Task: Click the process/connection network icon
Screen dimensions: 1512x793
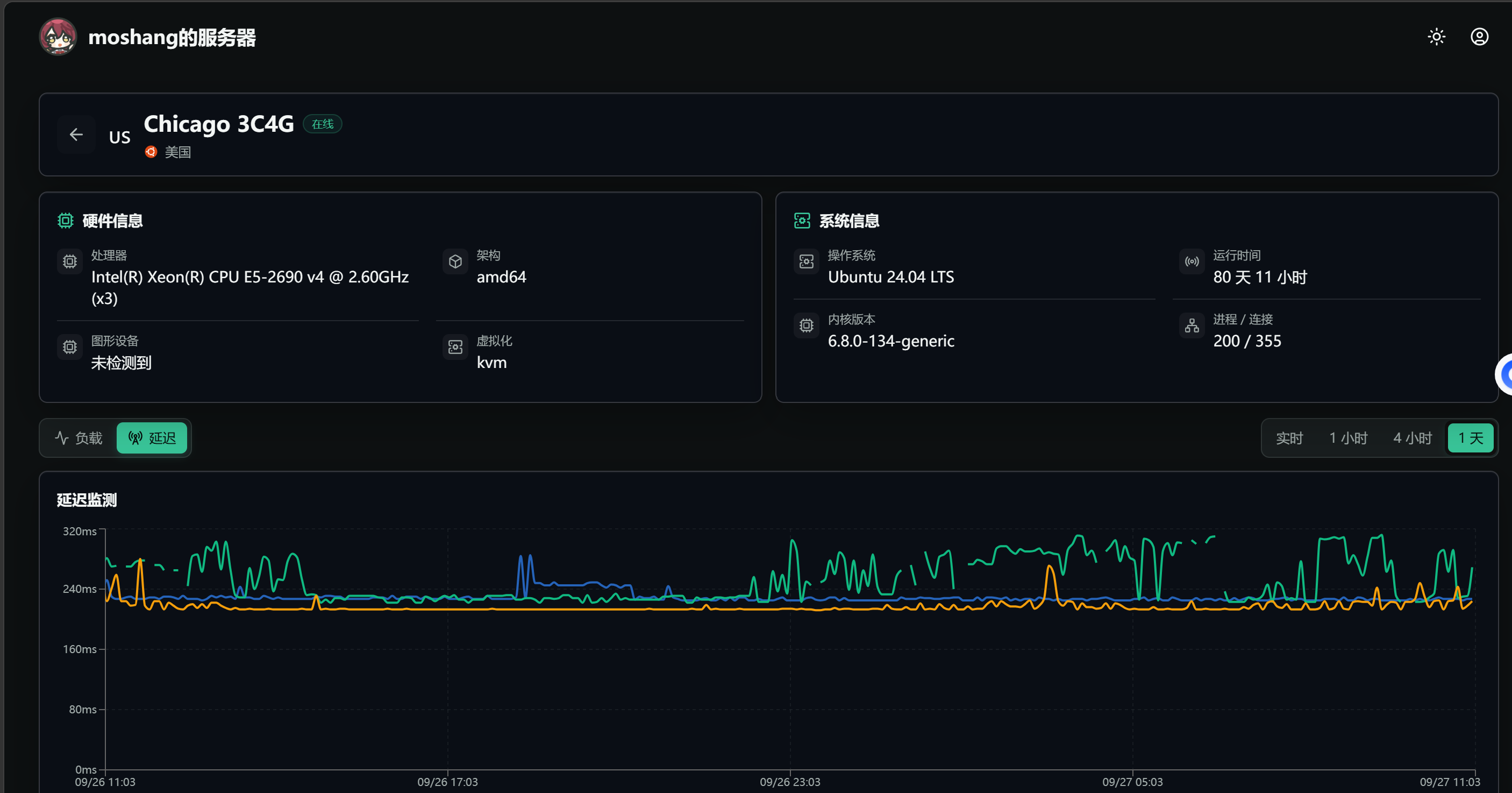Action: pyautogui.click(x=1192, y=325)
